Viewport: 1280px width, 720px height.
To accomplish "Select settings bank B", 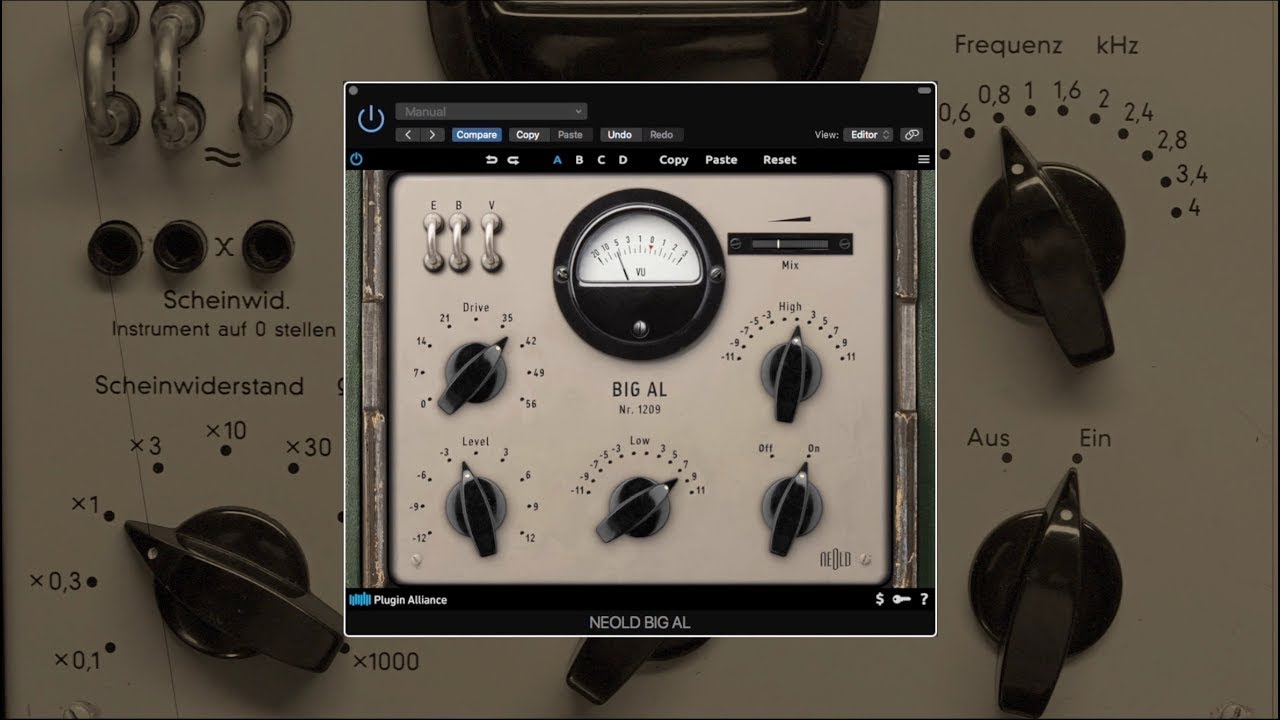I will 579,160.
